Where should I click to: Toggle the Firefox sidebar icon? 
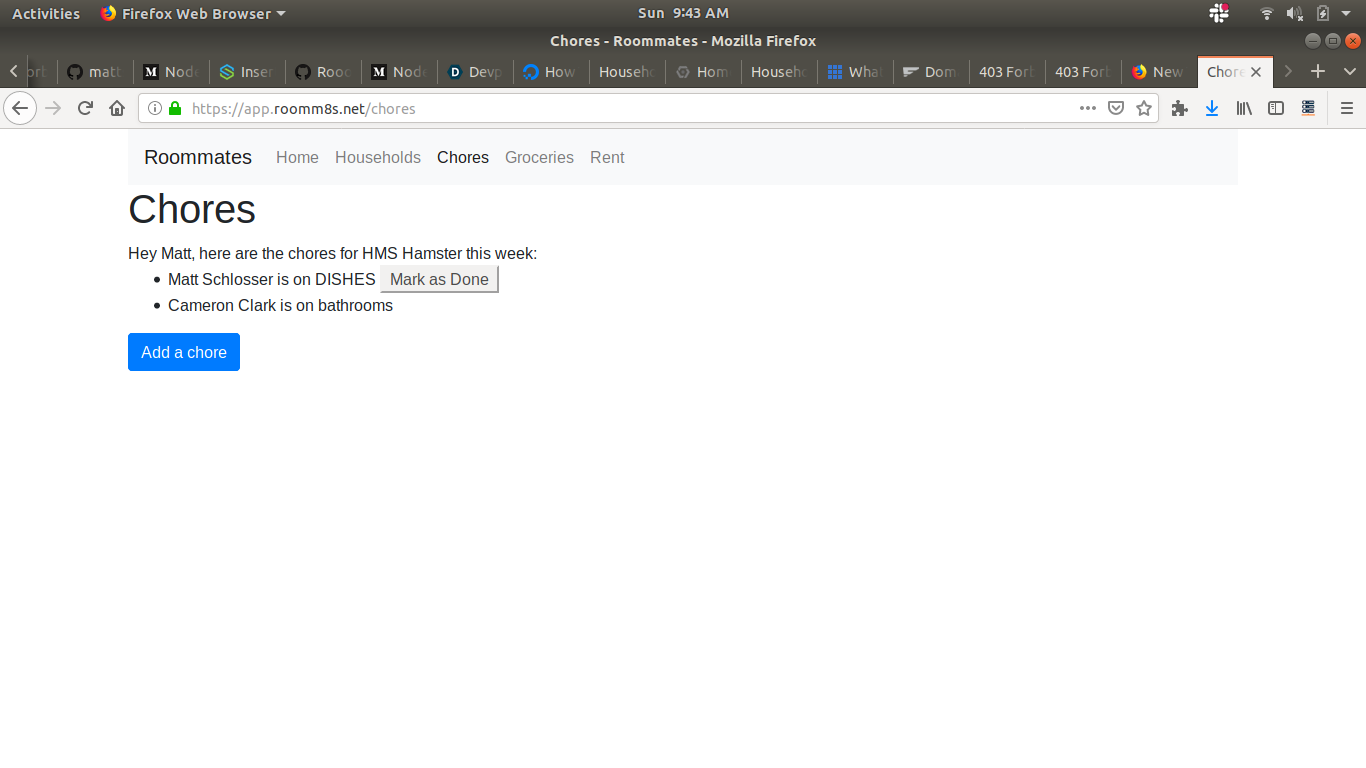pyautogui.click(x=1276, y=108)
